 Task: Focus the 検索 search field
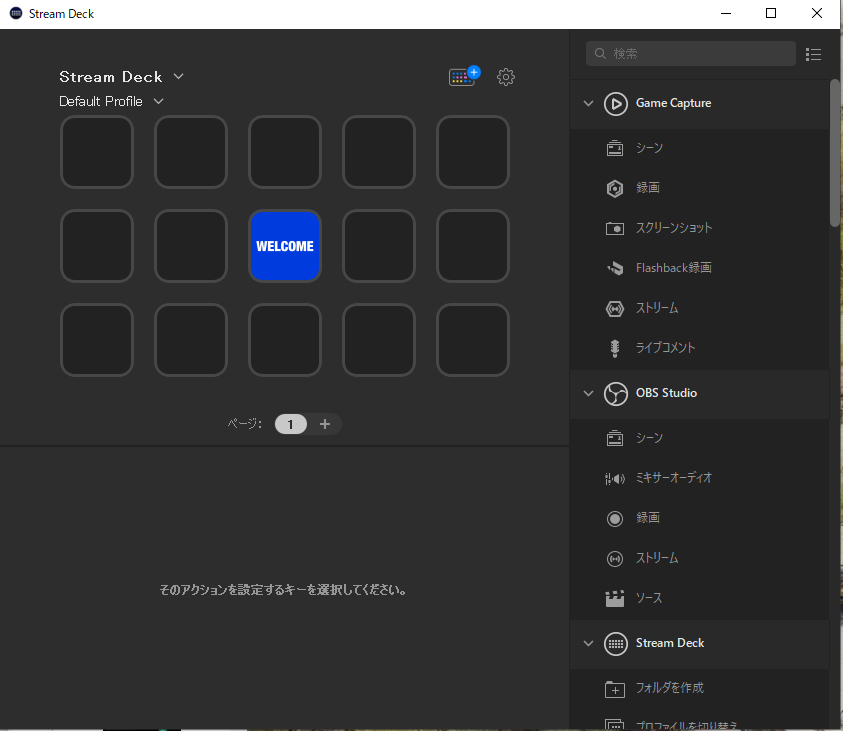pos(690,53)
